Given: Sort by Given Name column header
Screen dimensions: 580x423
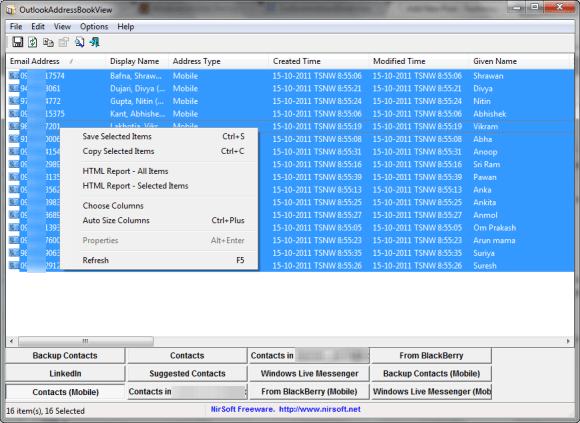Looking at the screenshot, I should click(519, 61).
